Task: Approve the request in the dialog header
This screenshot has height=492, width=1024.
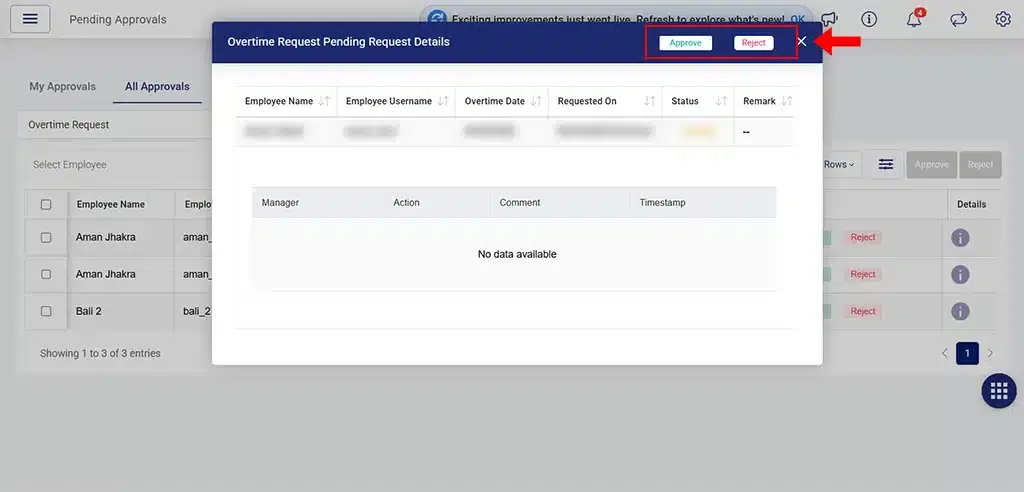Action: point(686,42)
